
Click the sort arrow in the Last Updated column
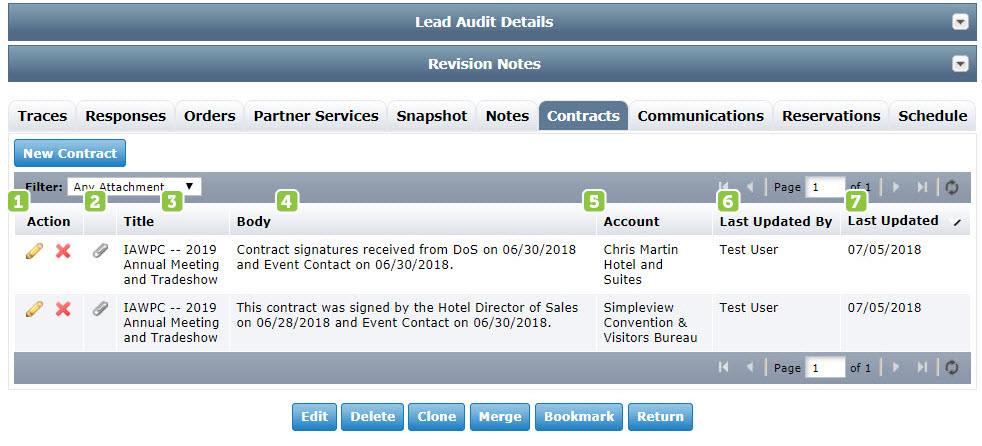pyautogui.click(x=958, y=222)
